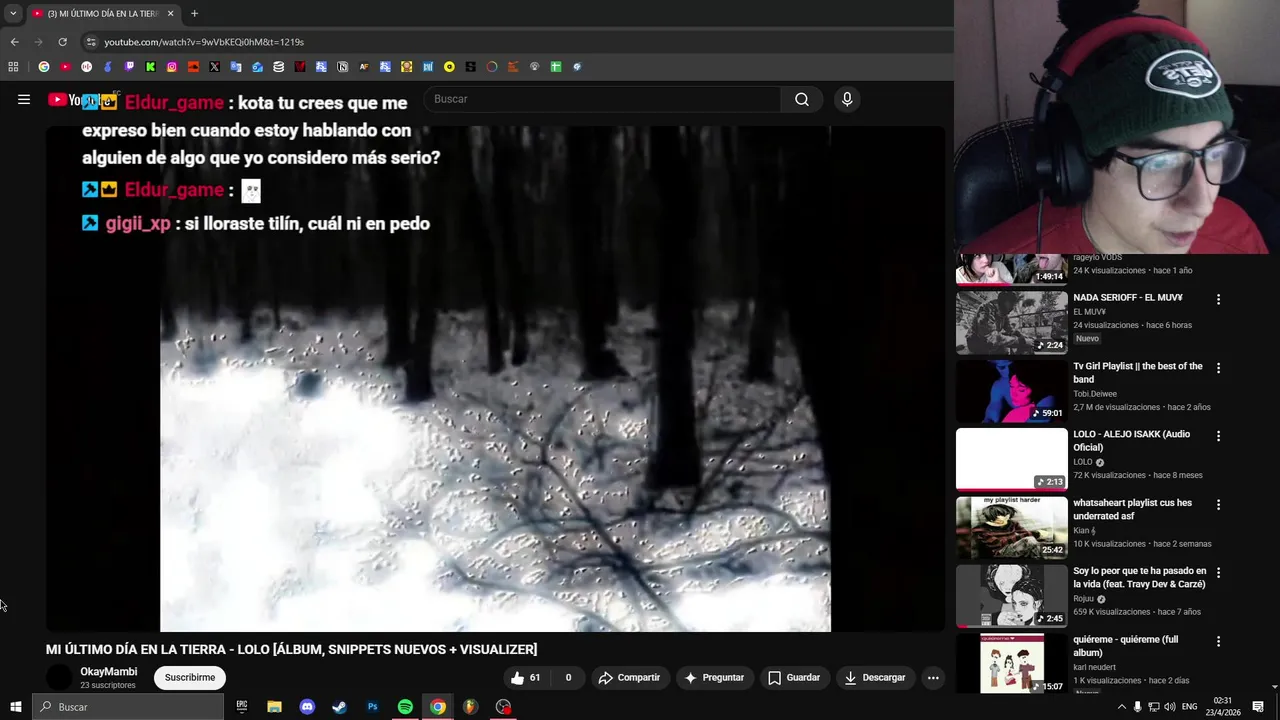Click the YouTube page scrollbar down arrow

1275,687
